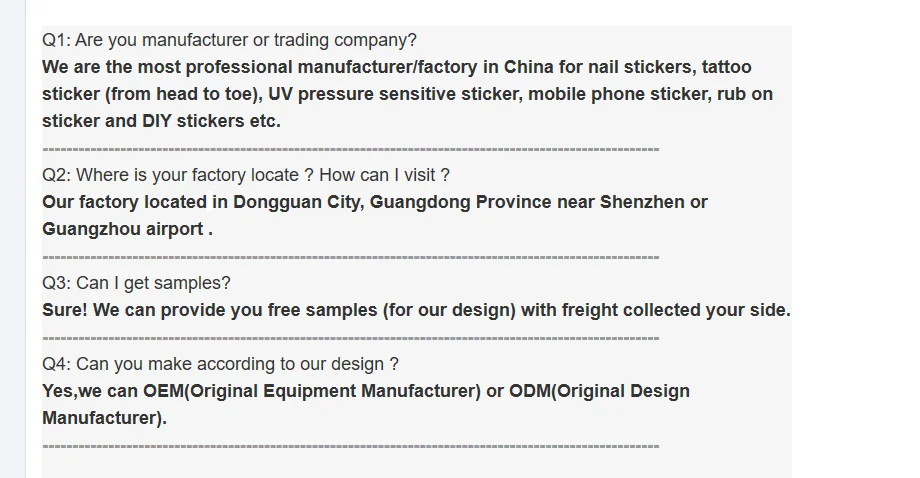Click the word "Shenzhen"
Screen dimensions: 920x478
(642, 202)
